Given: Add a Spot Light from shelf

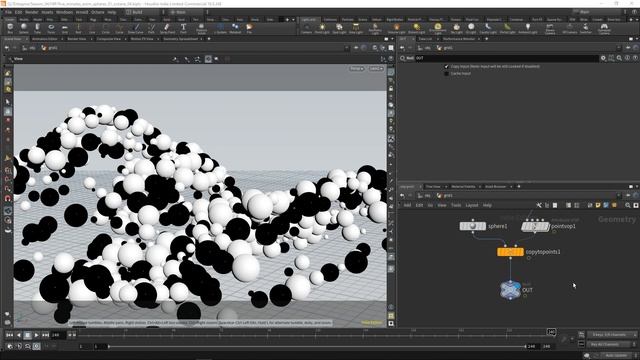Looking at the screenshot, I should click(x=339, y=28).
